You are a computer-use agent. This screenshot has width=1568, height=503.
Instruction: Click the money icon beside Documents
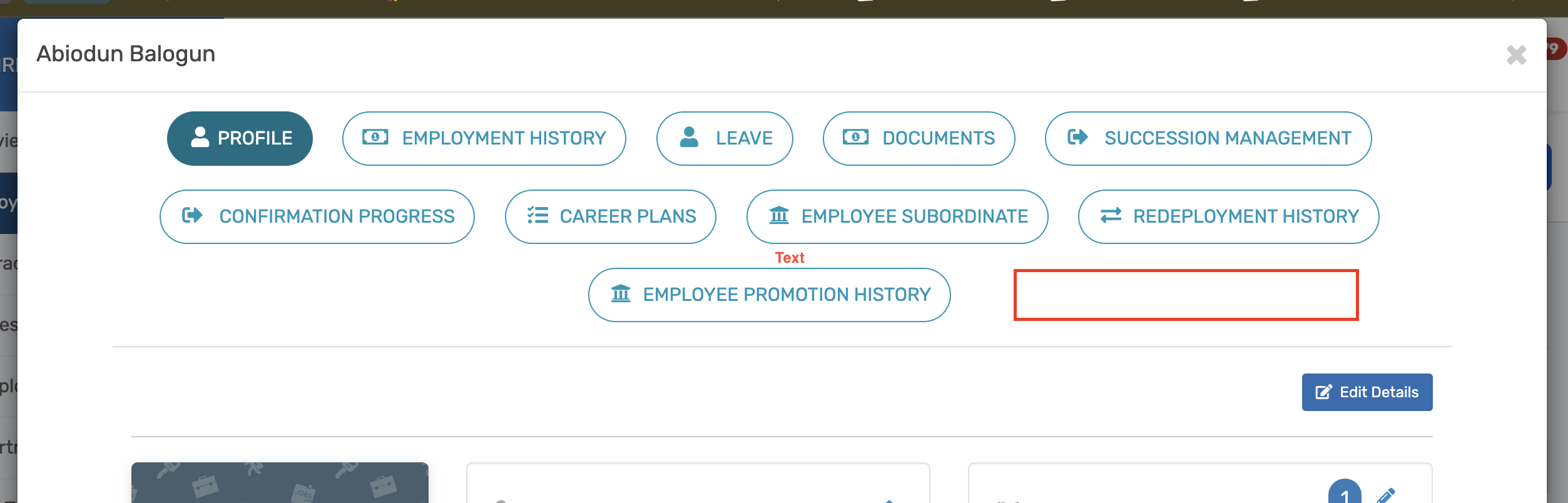(x=855, y=137)
